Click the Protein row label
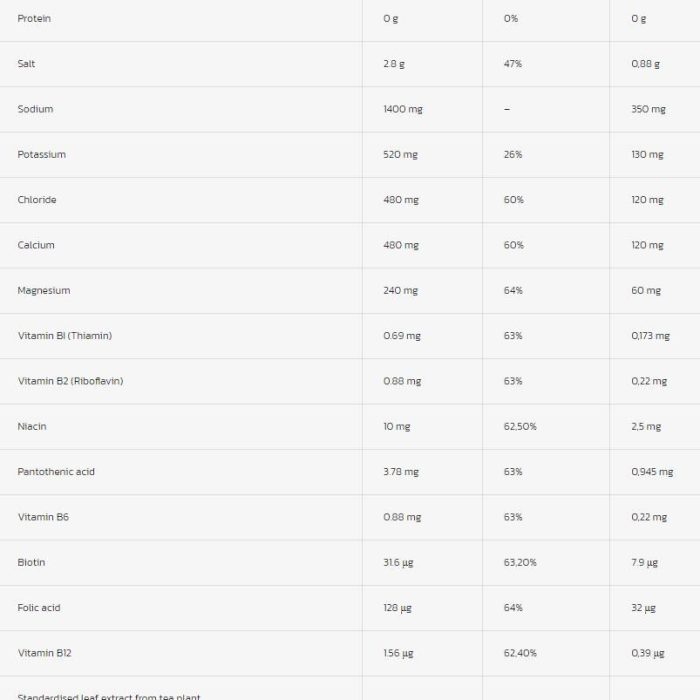Viewport: 700px width, 700px height. coord(34,19)
